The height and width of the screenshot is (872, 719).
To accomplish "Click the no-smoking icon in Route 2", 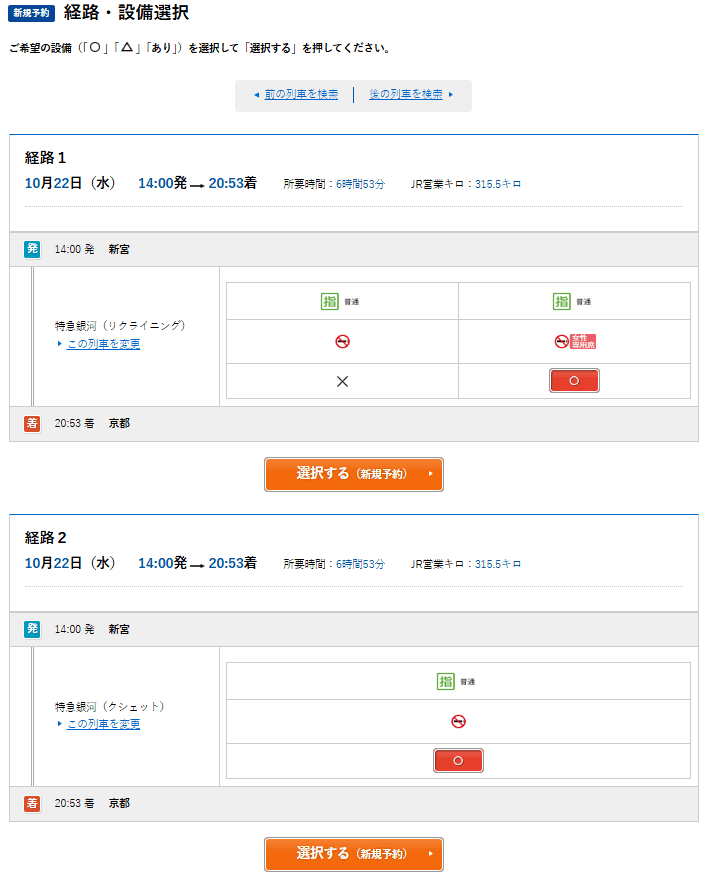I will click(x=458, y=721).
